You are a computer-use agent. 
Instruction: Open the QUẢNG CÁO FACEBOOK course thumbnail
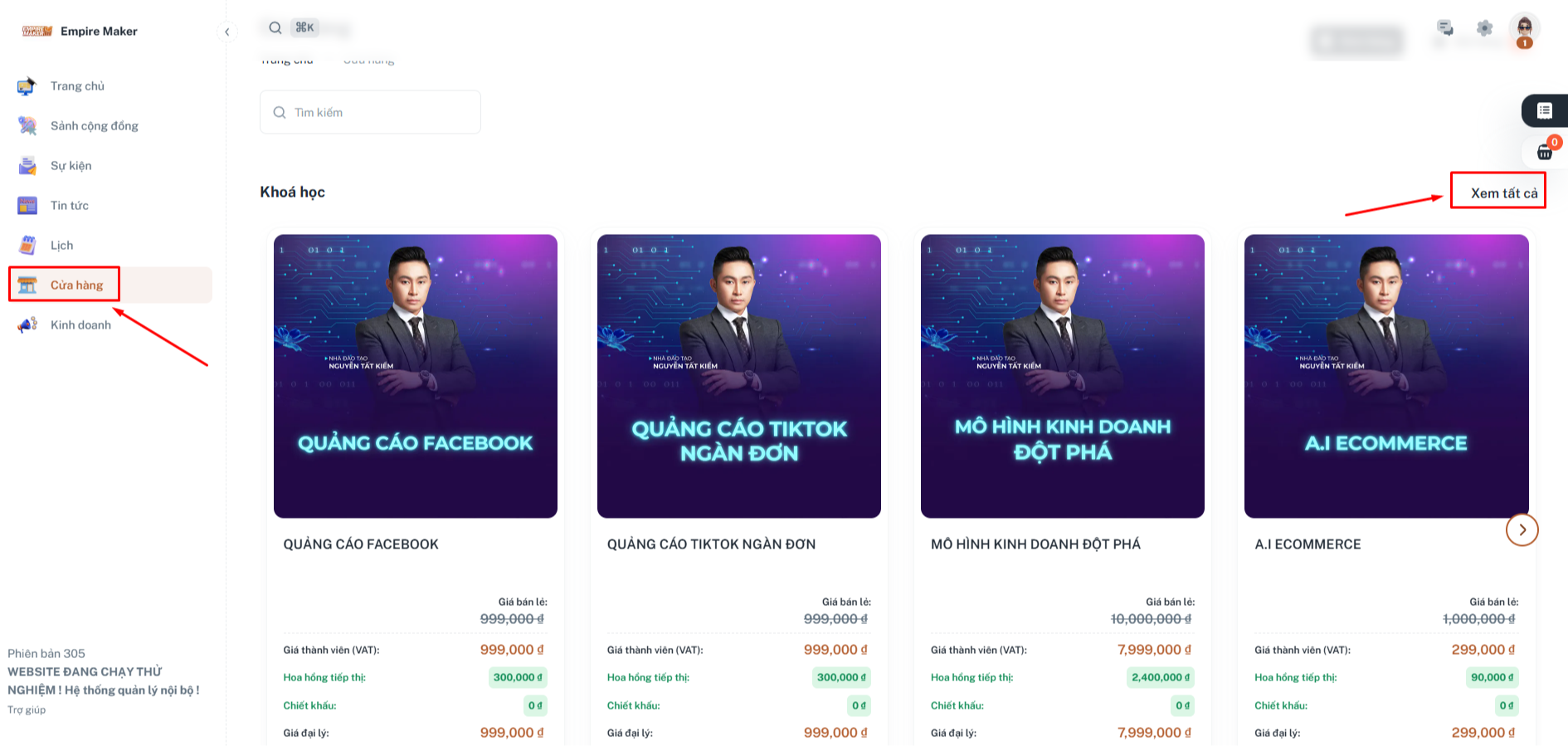[x=416, y=377]
